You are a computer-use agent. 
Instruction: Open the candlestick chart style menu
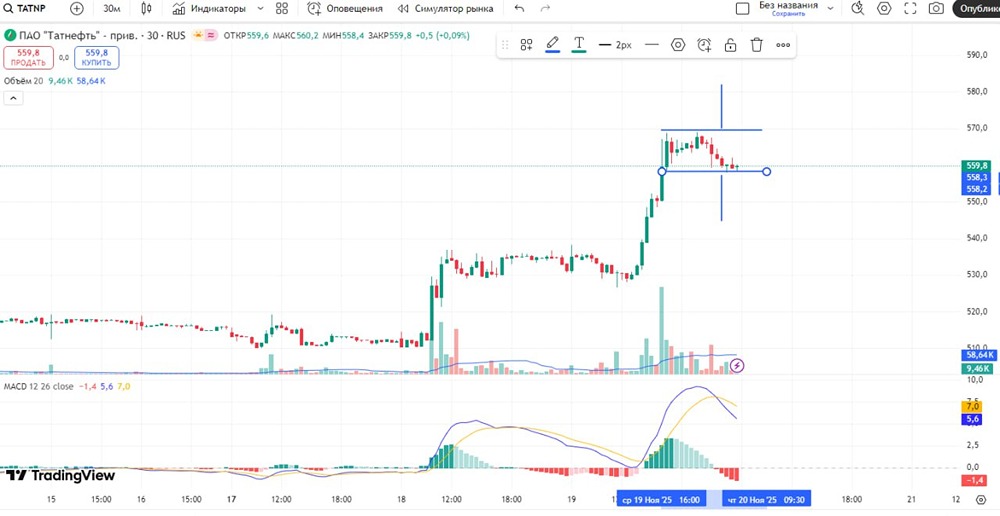point(147,8)
